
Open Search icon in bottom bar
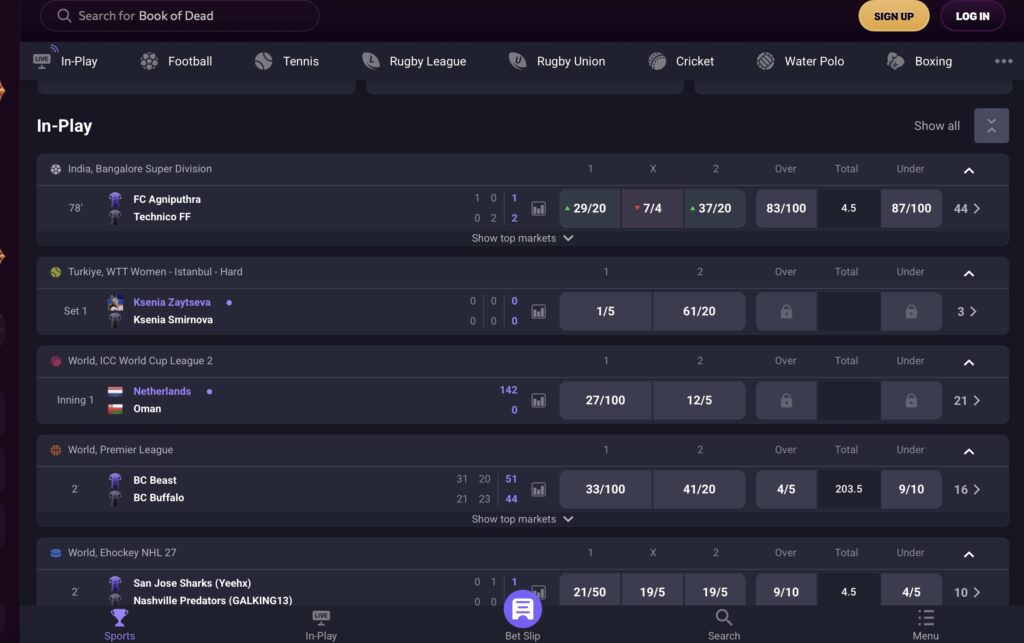click(724, 617)
